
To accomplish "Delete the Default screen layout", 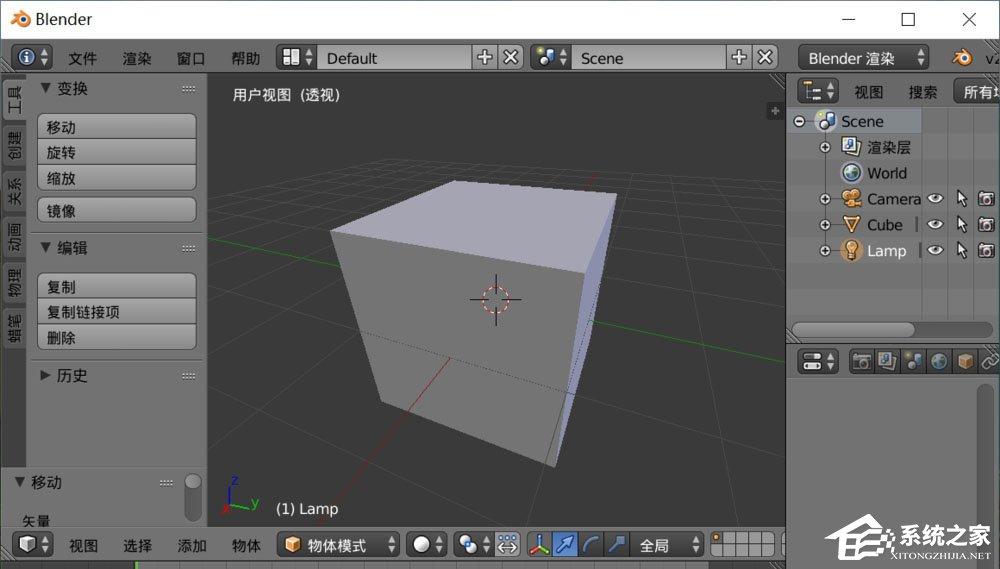I will click(510, 57).
